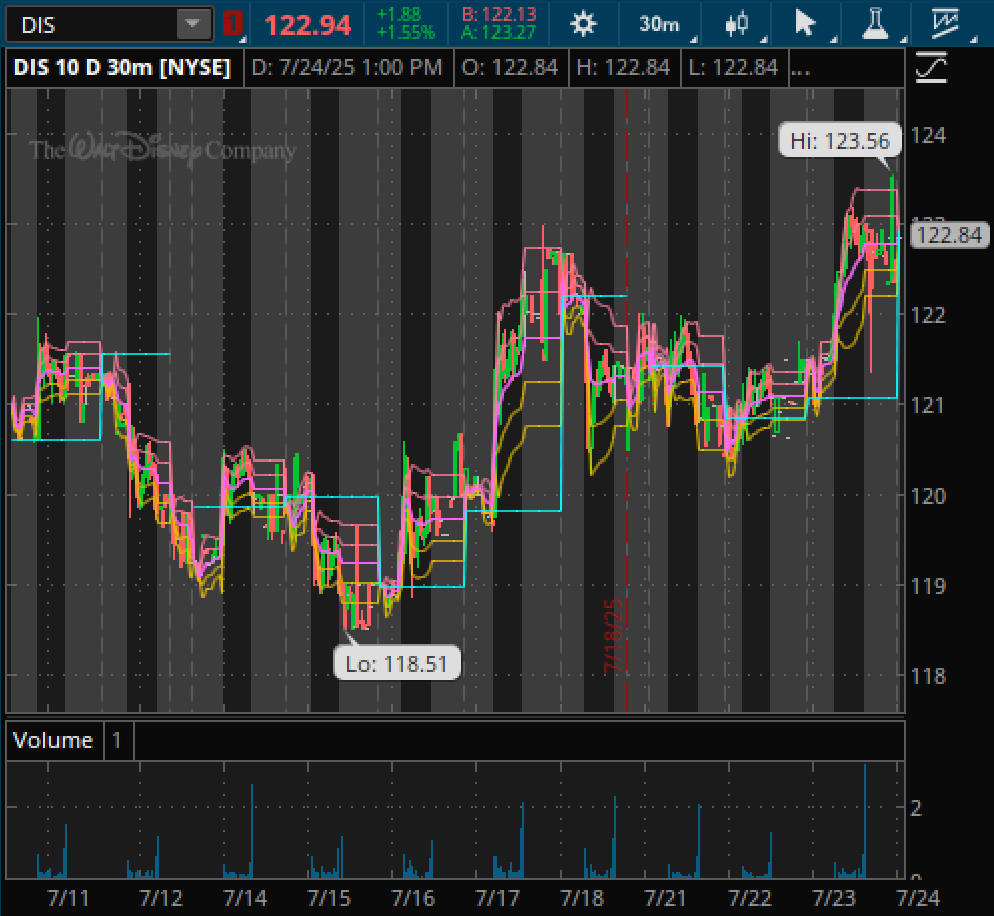Viewport: 994px width, 916px height.
Task: Click the 7/17 date axis label
Action: (498, 898)
